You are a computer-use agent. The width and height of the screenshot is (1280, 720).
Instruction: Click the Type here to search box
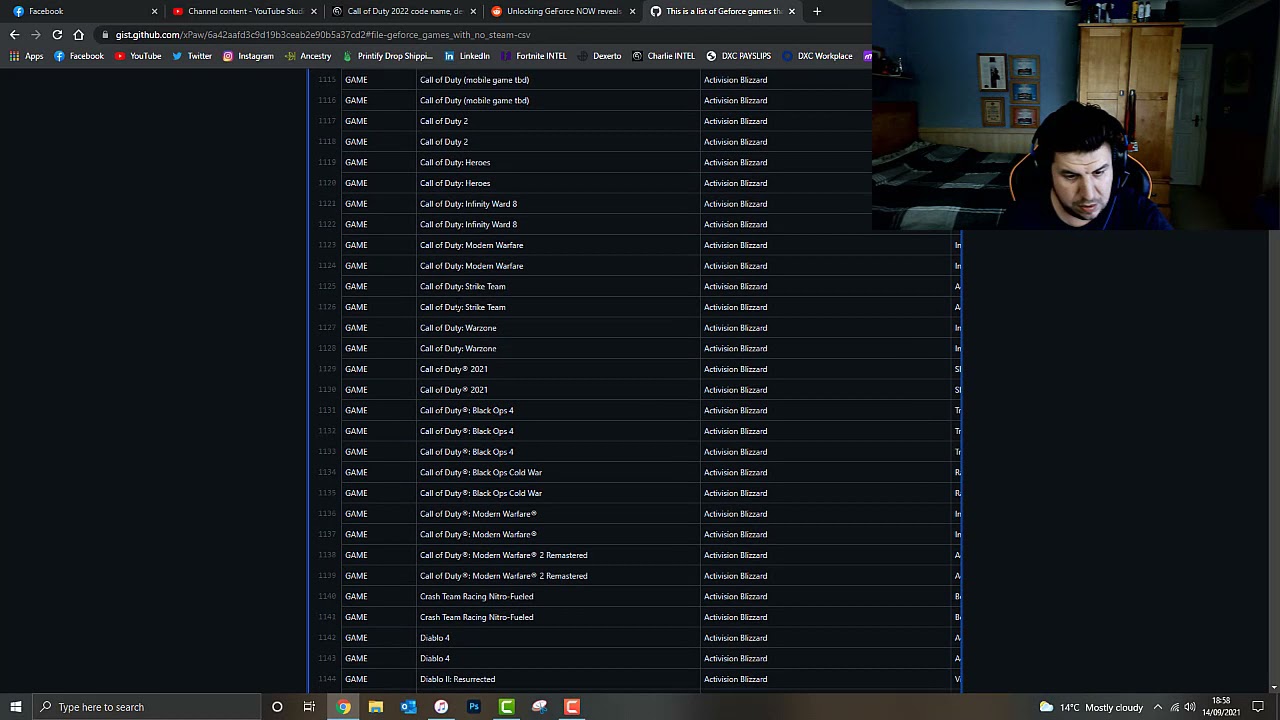(x=146, y=707)
